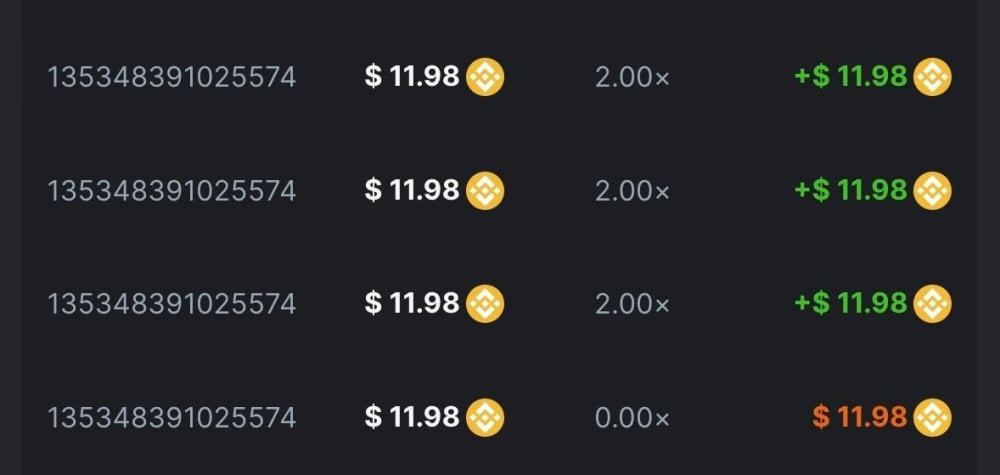Click BNB coin icon next to third row green payout
Viewport: 1000px width, 475px height.
(x=932, y=302)
